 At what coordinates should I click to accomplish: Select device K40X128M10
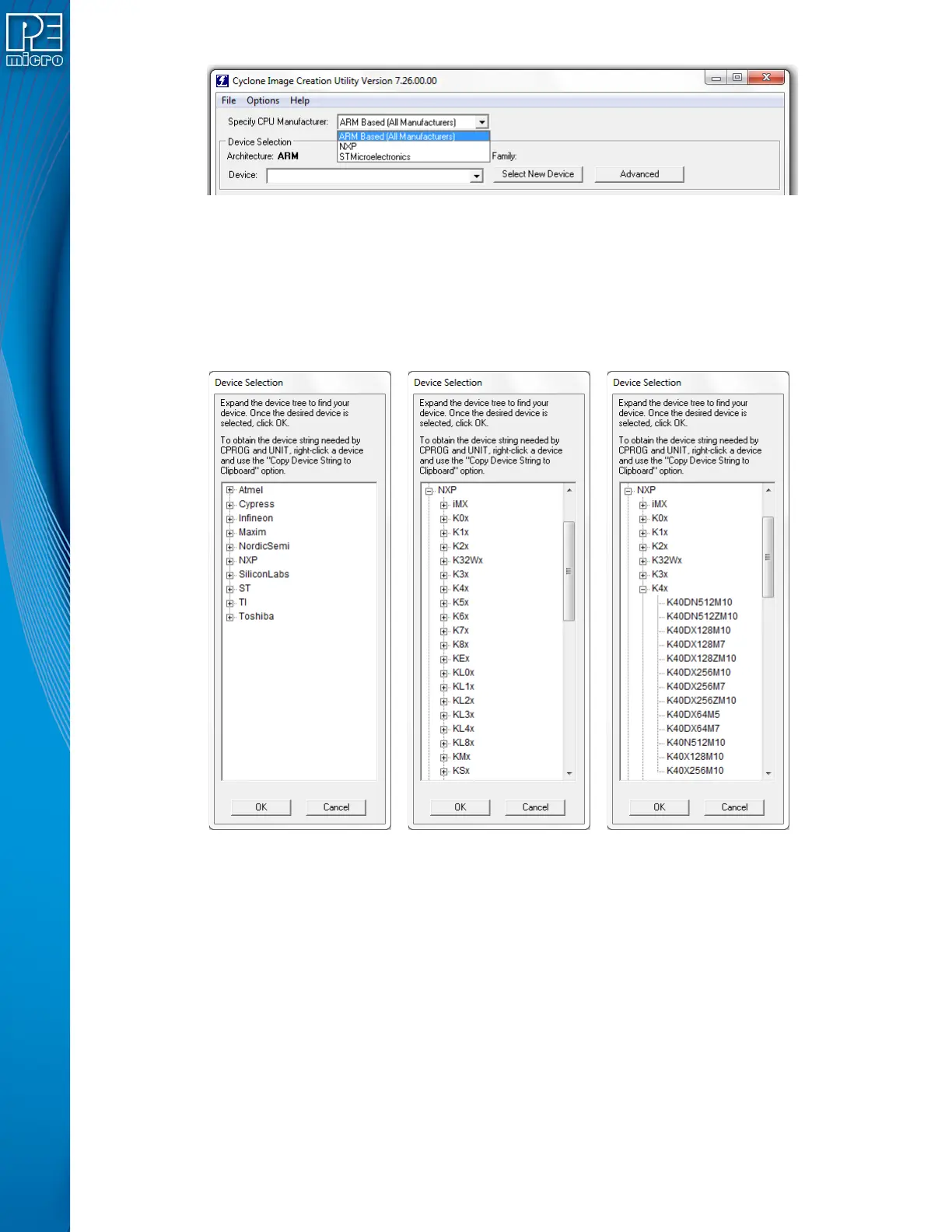(x=695, y=756)
